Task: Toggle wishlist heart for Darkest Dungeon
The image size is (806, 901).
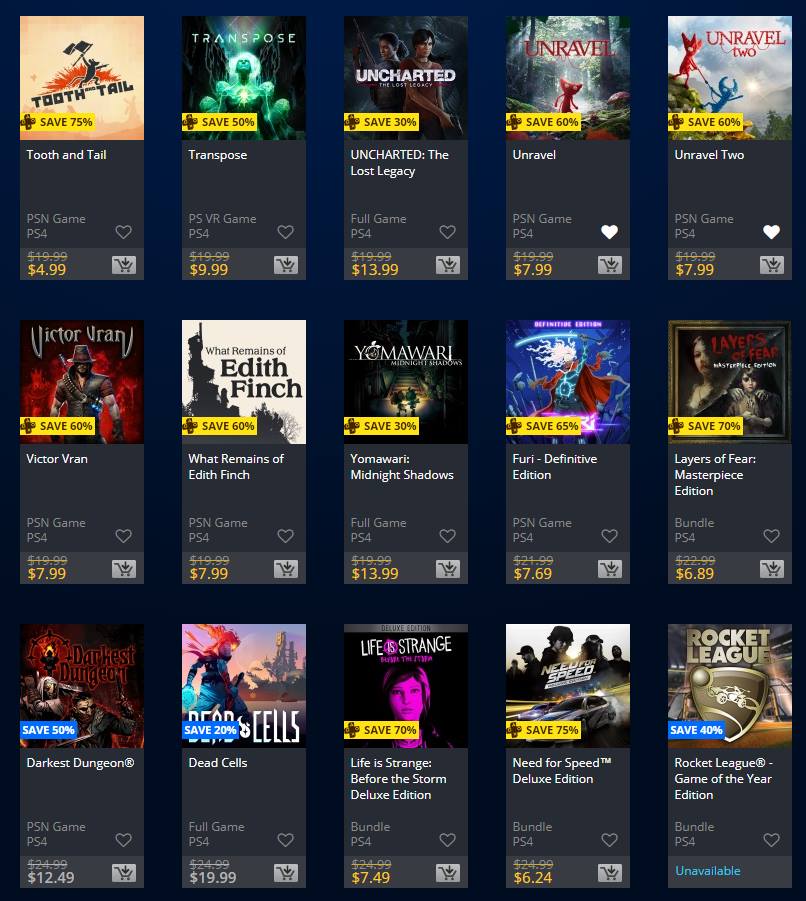Action: tap(124, 840)
